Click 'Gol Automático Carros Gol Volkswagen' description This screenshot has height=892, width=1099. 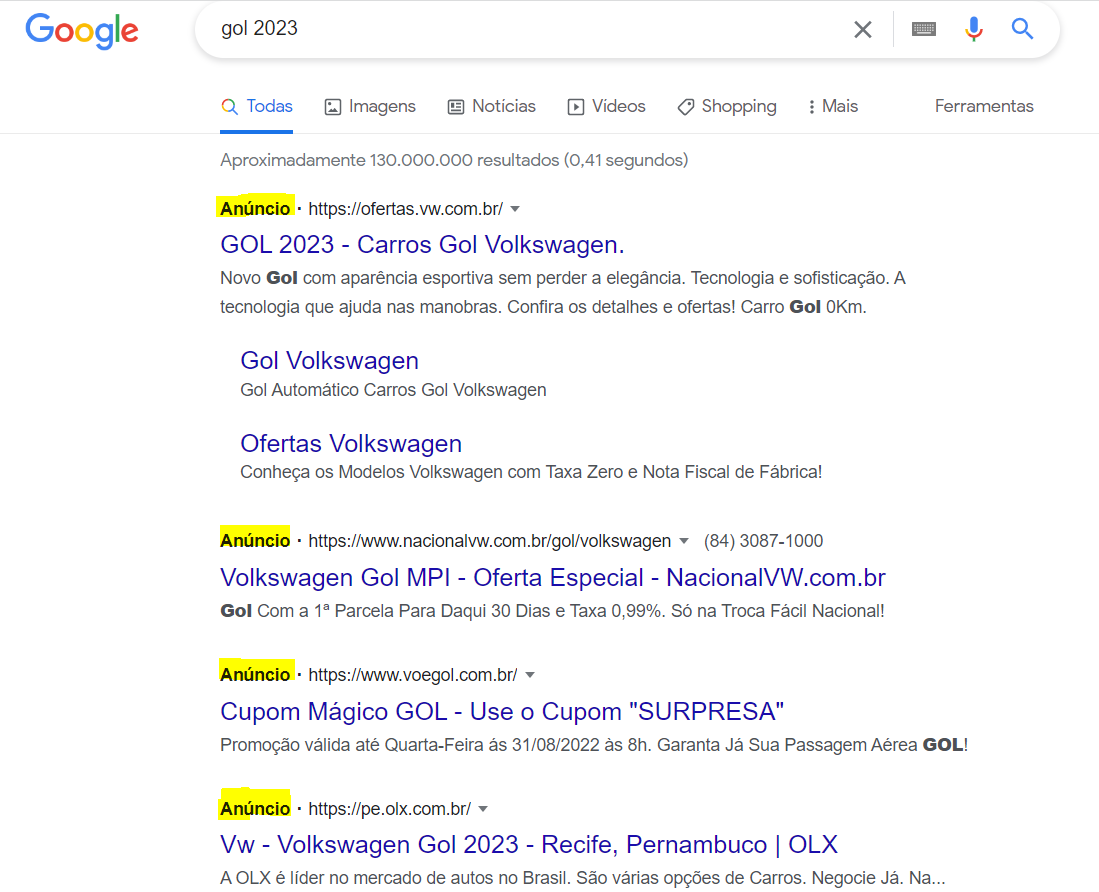(393, 390)
